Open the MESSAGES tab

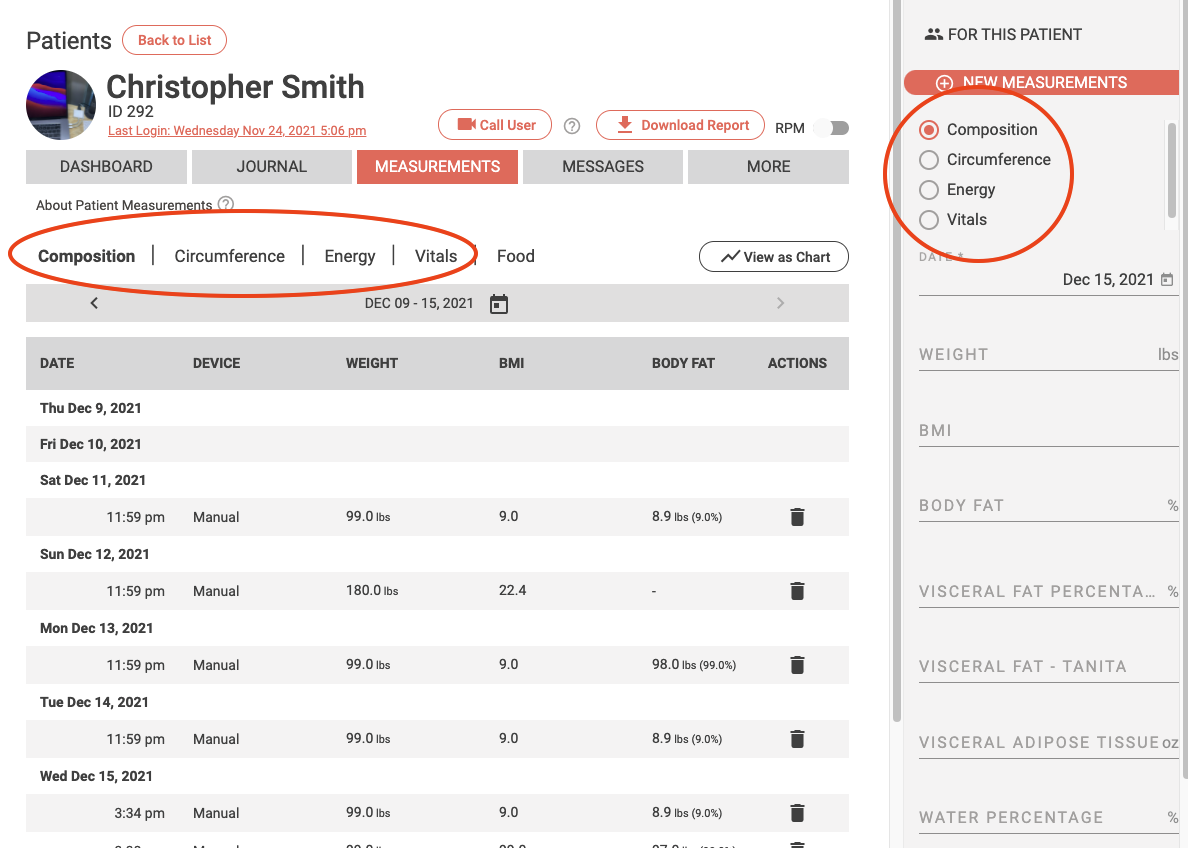pos(602,167)
